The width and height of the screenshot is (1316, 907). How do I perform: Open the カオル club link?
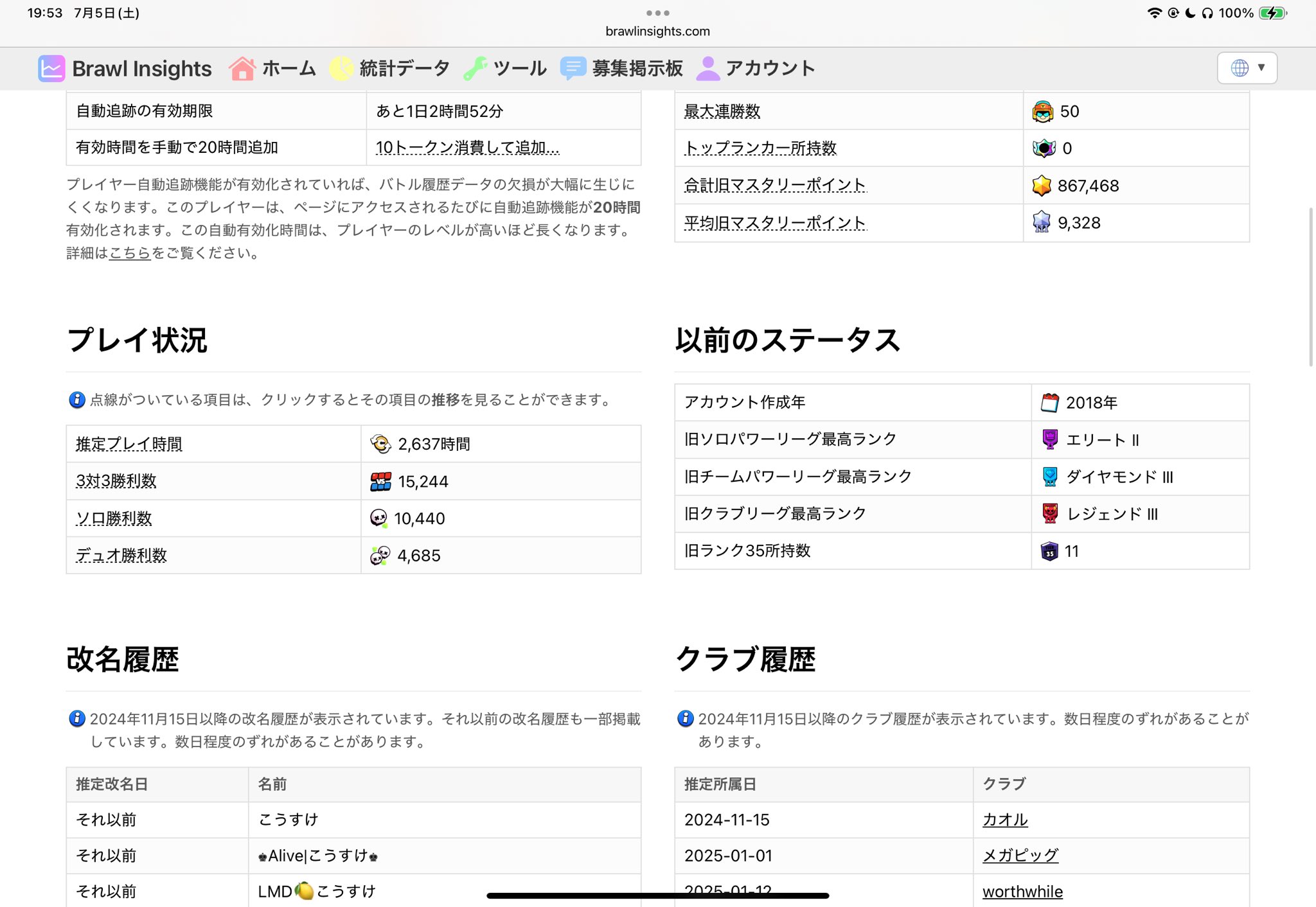1005,820
